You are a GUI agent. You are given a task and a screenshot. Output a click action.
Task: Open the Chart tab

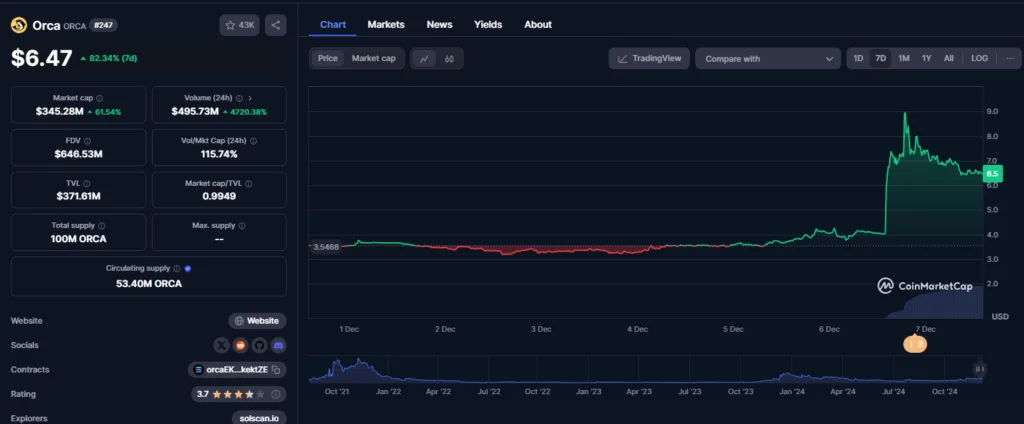pyautogui.click(x=332, y=24)
